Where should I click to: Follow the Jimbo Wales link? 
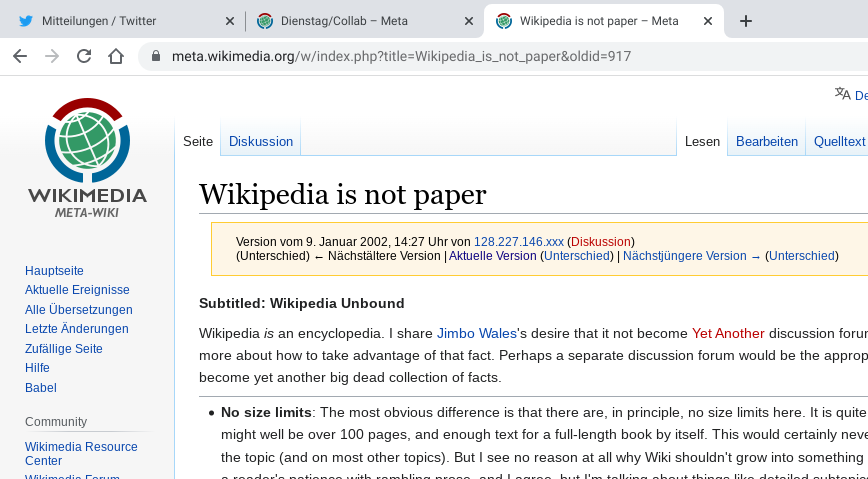477,333
